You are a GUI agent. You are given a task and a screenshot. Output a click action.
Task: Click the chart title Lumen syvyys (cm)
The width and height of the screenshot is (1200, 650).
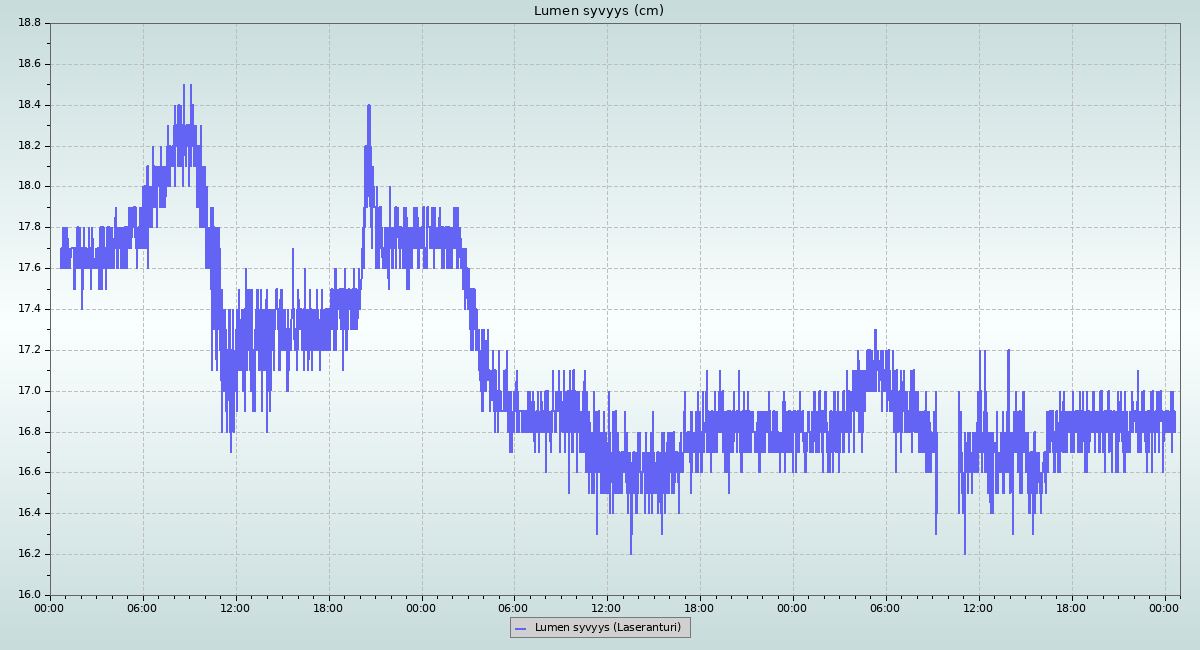[x=598, y=11]
